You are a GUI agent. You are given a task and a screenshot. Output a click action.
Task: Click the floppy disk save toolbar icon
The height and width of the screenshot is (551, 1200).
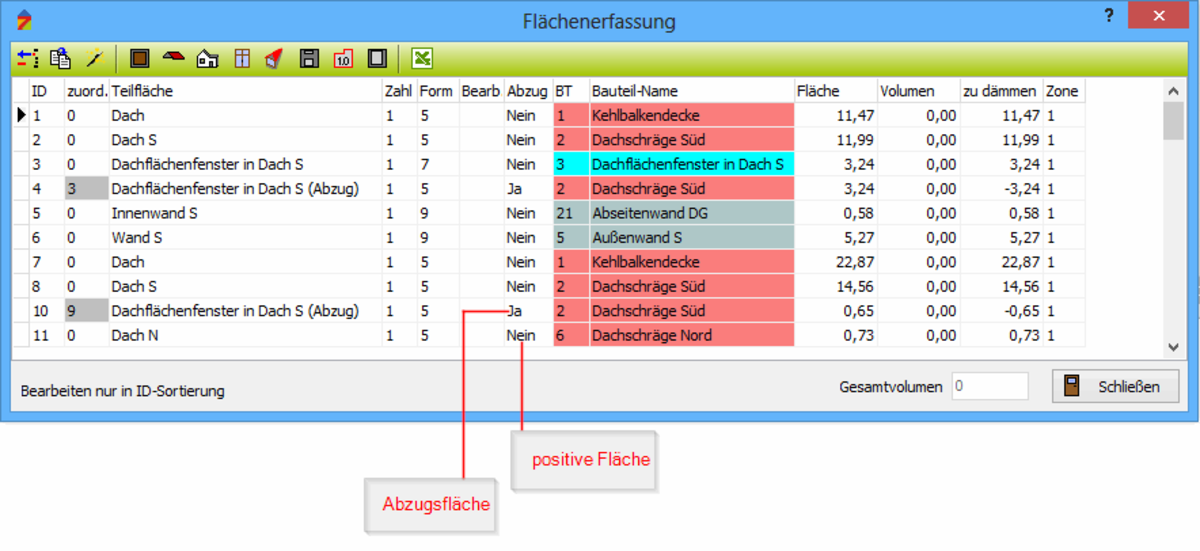pyautogui.click(x=309, y=58)
